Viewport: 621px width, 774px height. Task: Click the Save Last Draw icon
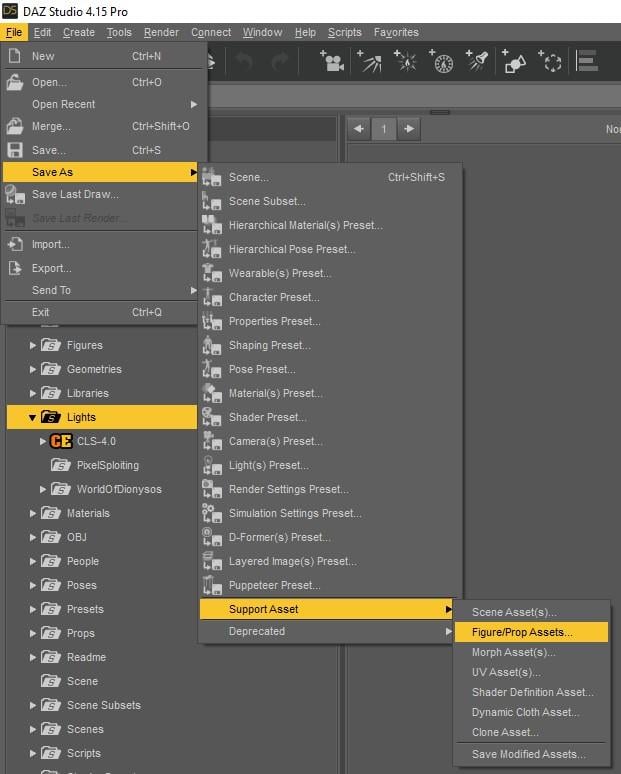click(x=15, y=194)
